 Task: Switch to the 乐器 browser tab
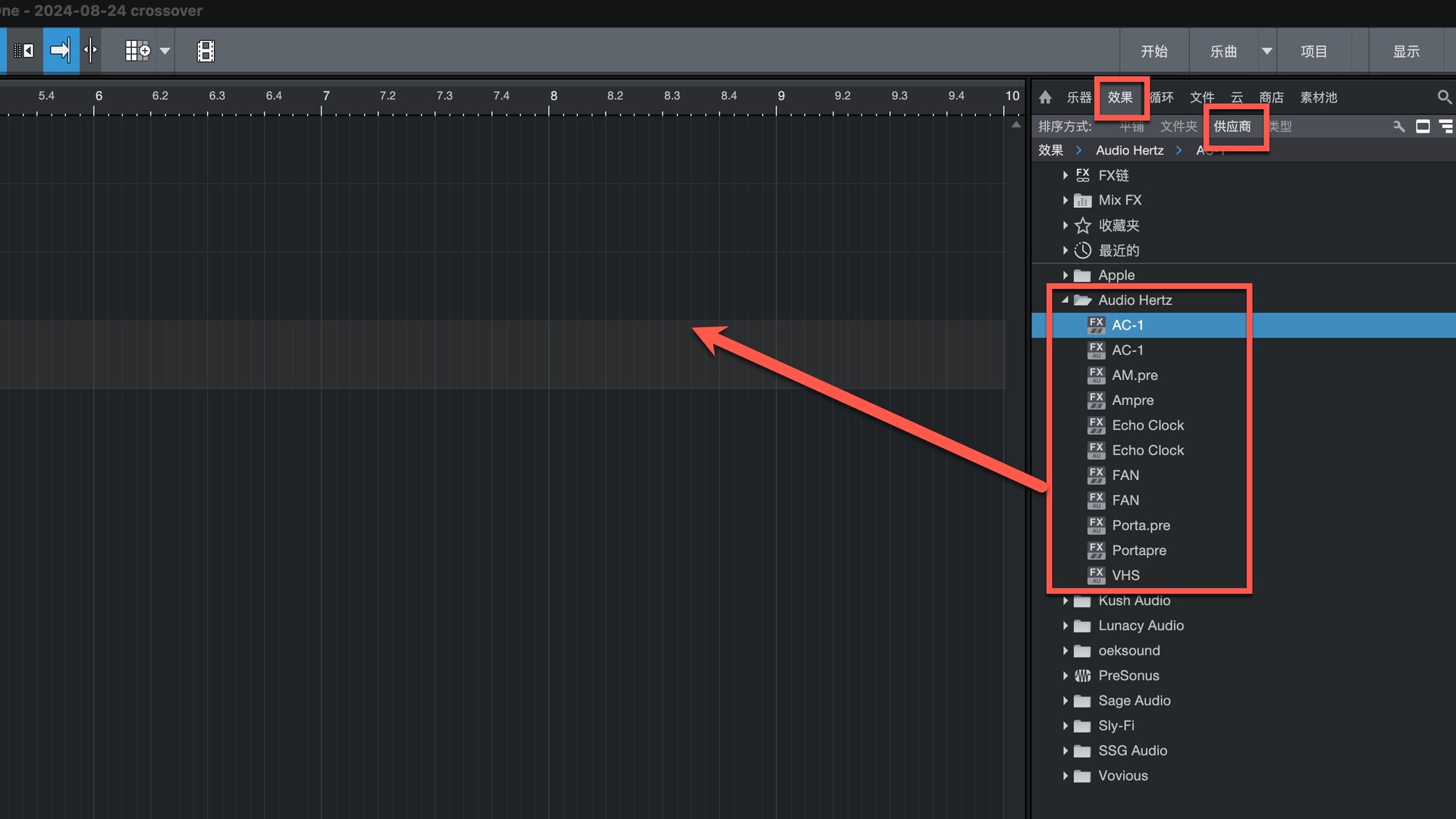[x=1078, y=97]
